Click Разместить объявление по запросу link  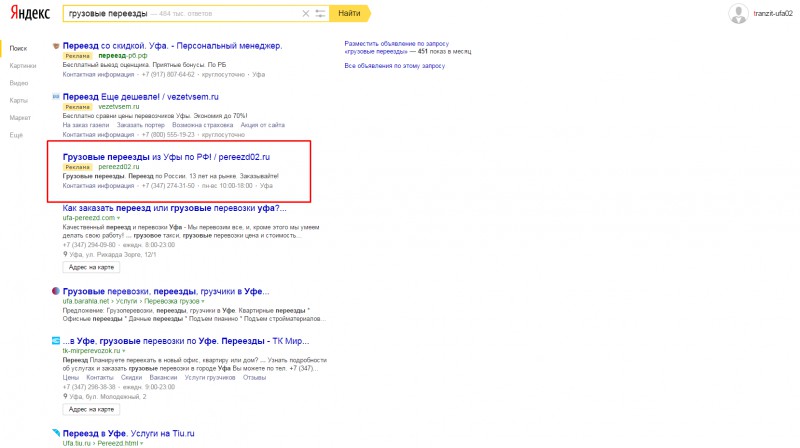[x=396, y=44]
